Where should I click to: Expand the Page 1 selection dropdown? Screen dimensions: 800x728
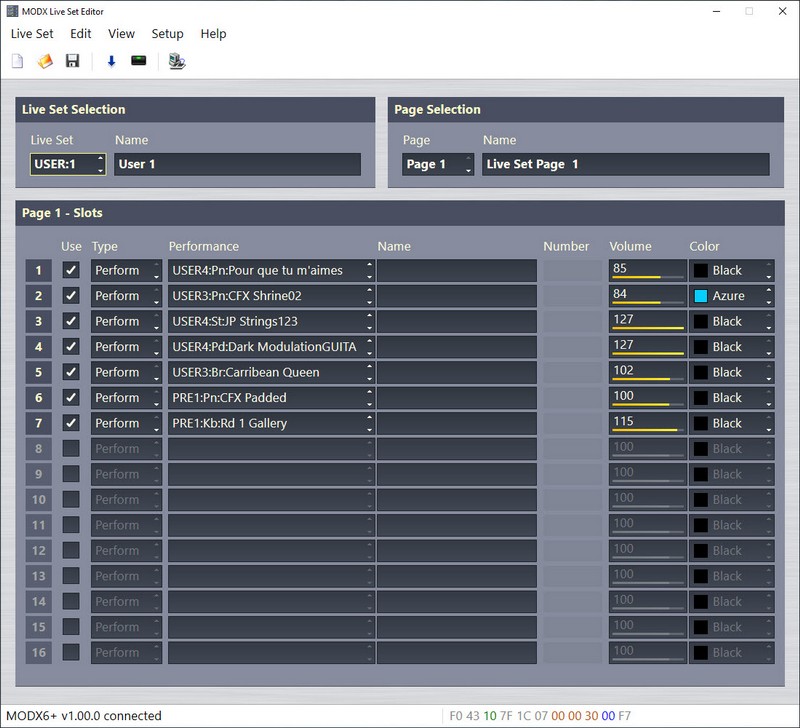tap(438, 164)
